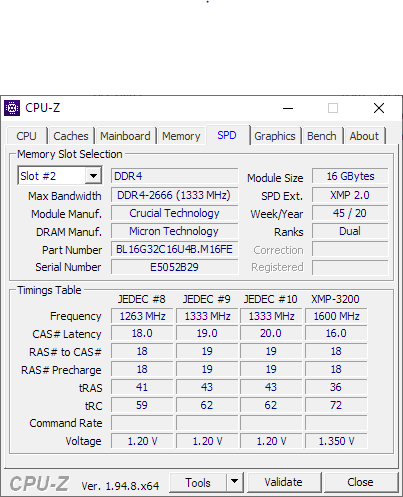Click the 72 tRC cell
403x497 pixels.
336,405
